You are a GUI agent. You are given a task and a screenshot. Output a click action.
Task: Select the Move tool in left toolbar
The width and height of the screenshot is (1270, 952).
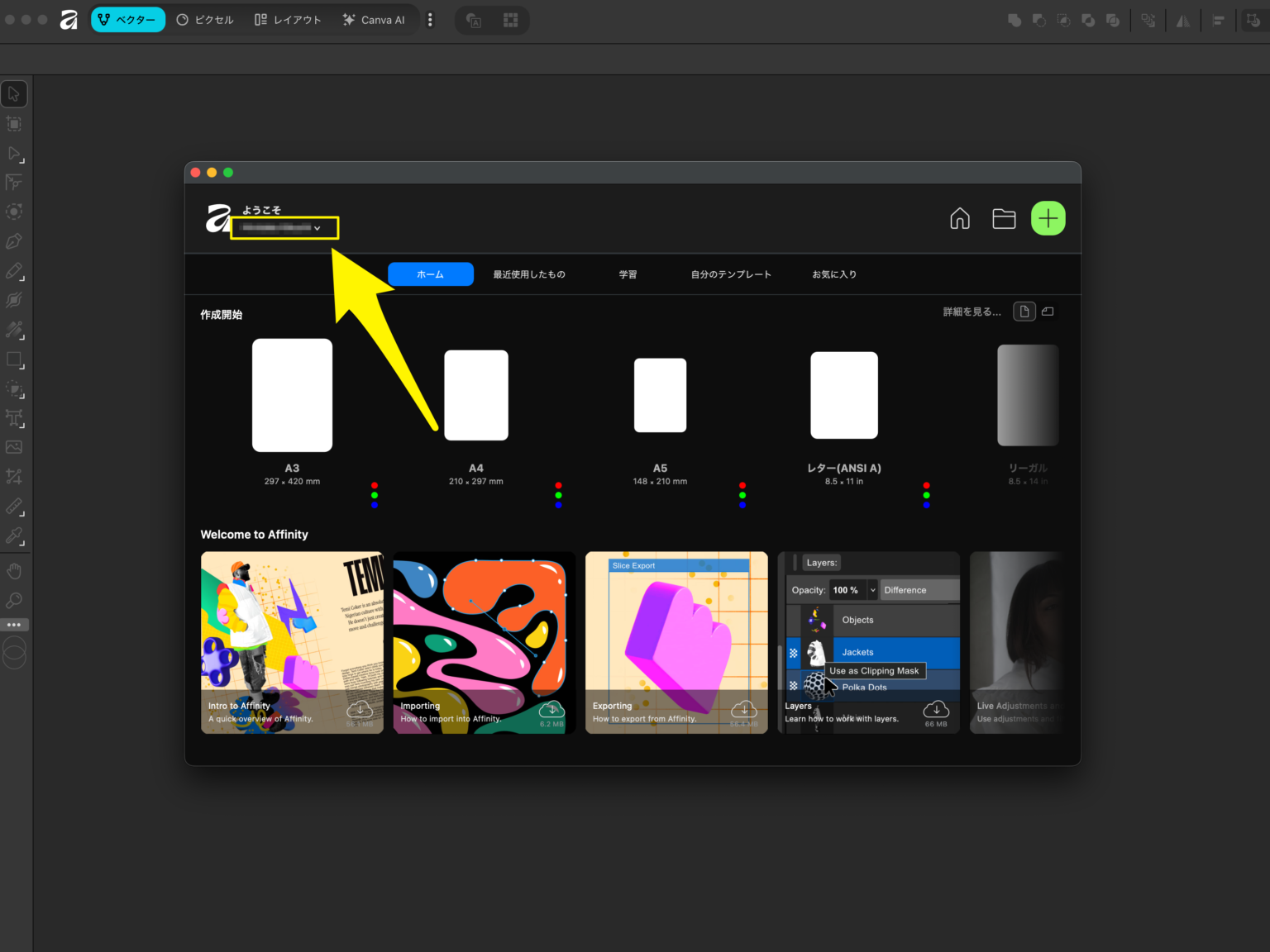(14, 94)
